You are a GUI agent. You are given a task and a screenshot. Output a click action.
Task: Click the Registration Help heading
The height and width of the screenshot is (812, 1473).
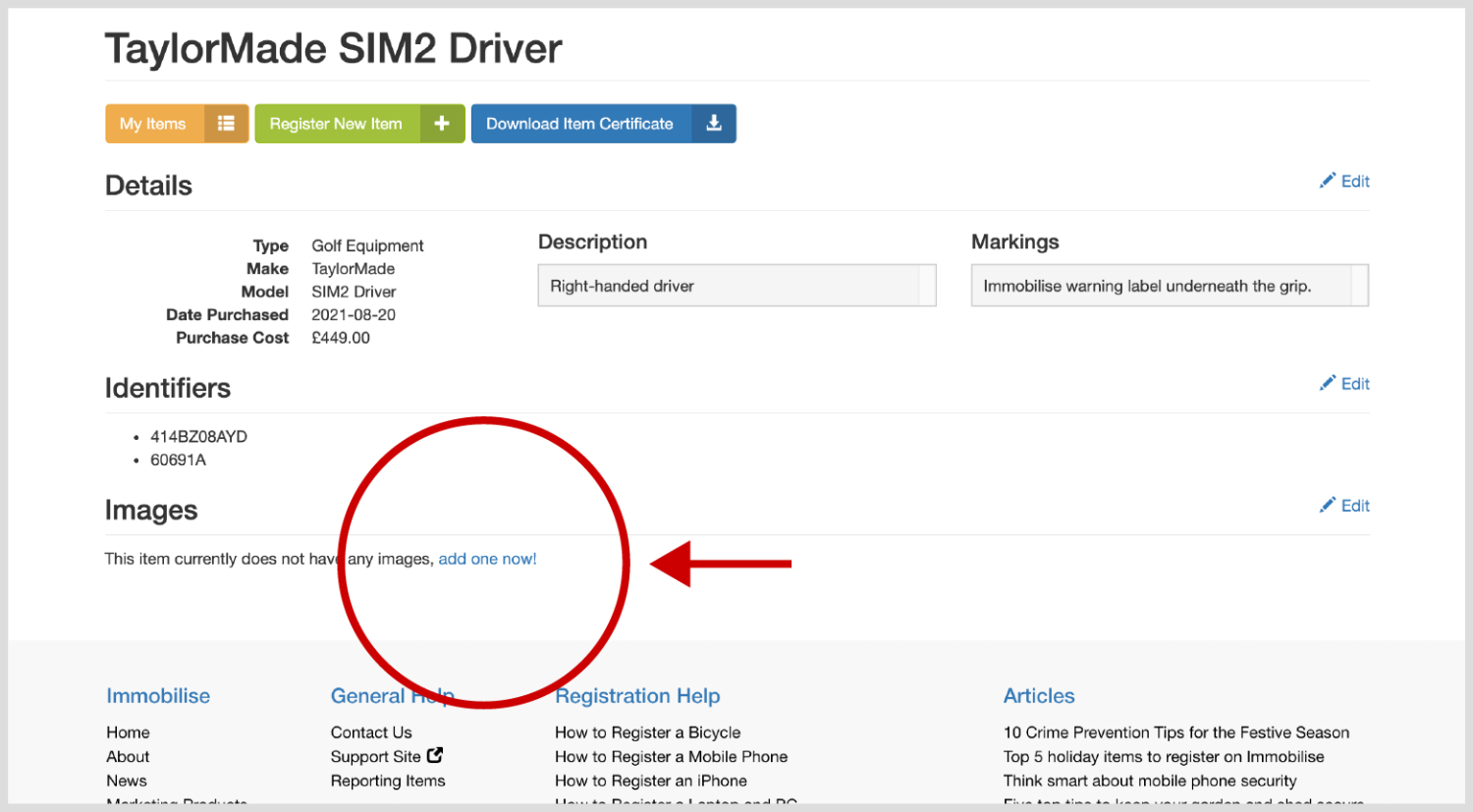click(x=637, y=695)
